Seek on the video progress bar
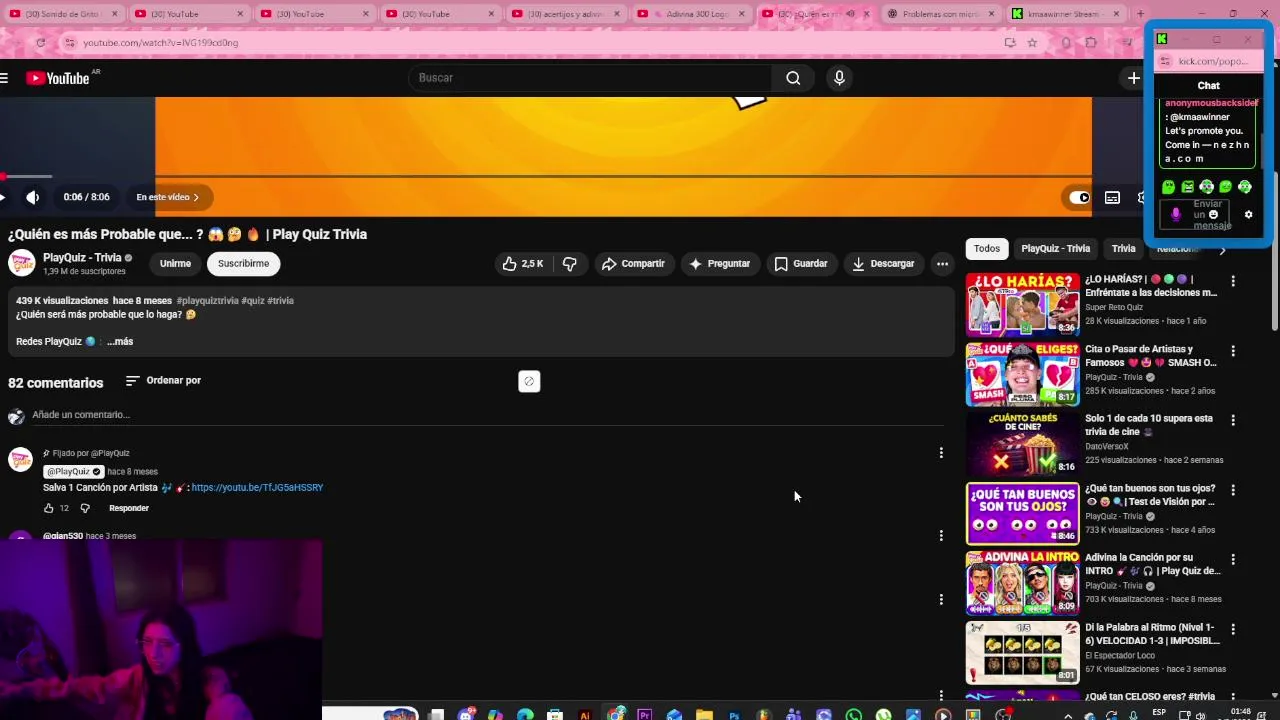1280x720 pixels. click(546, 177)
